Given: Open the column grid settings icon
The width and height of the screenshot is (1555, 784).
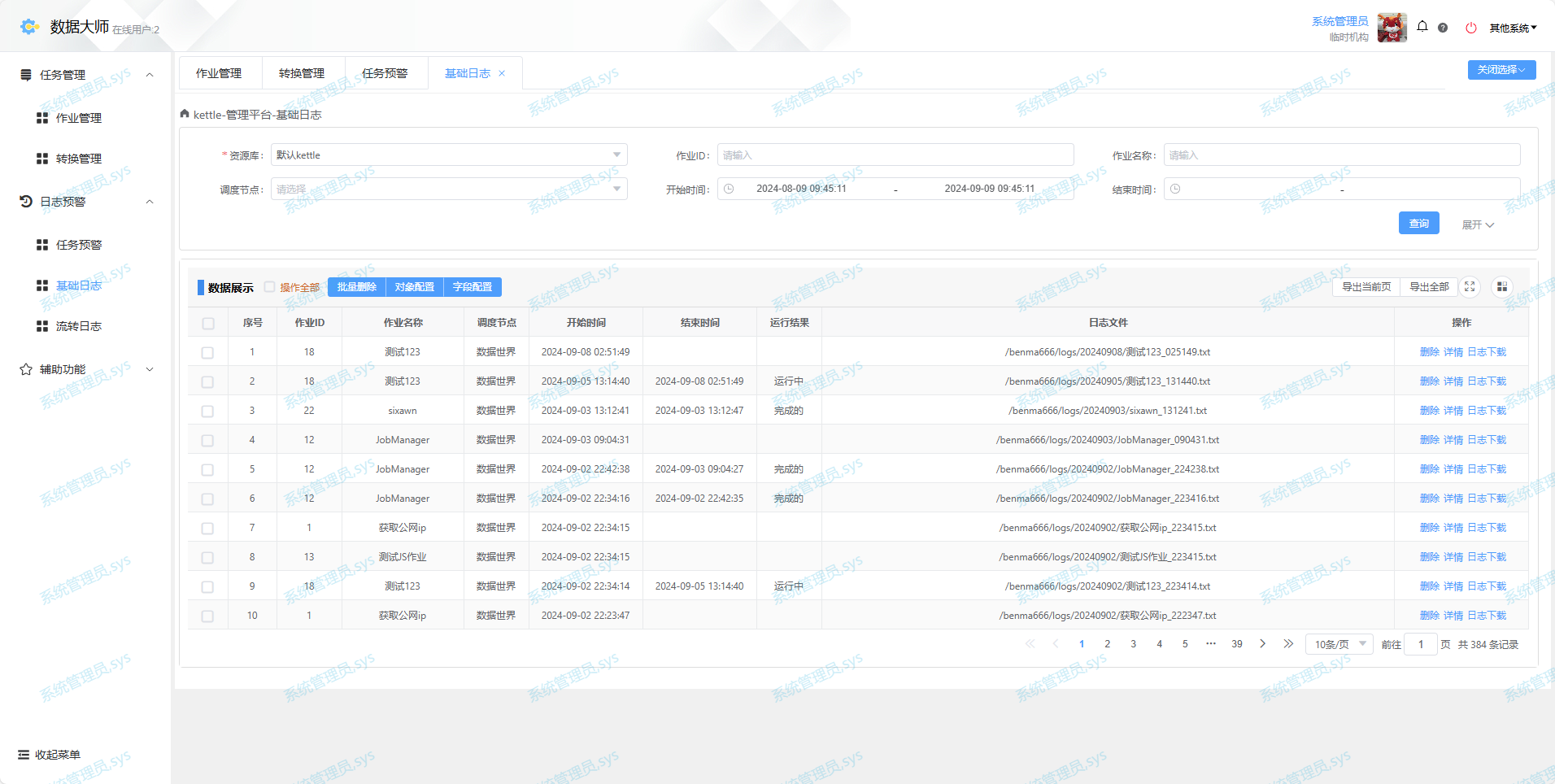Looking at the screenshot, I should 1502,286.
